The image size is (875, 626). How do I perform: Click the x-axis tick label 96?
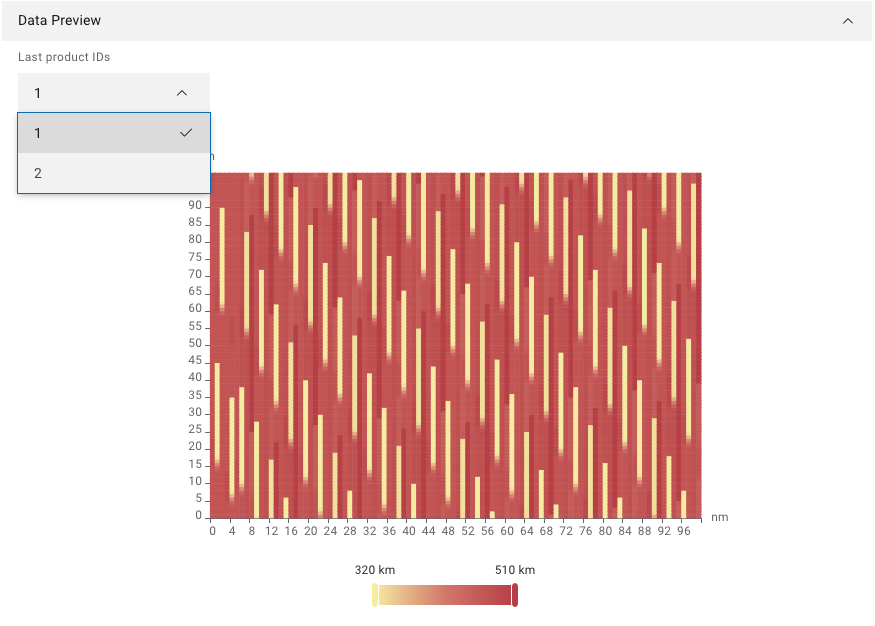click(683, 532)
